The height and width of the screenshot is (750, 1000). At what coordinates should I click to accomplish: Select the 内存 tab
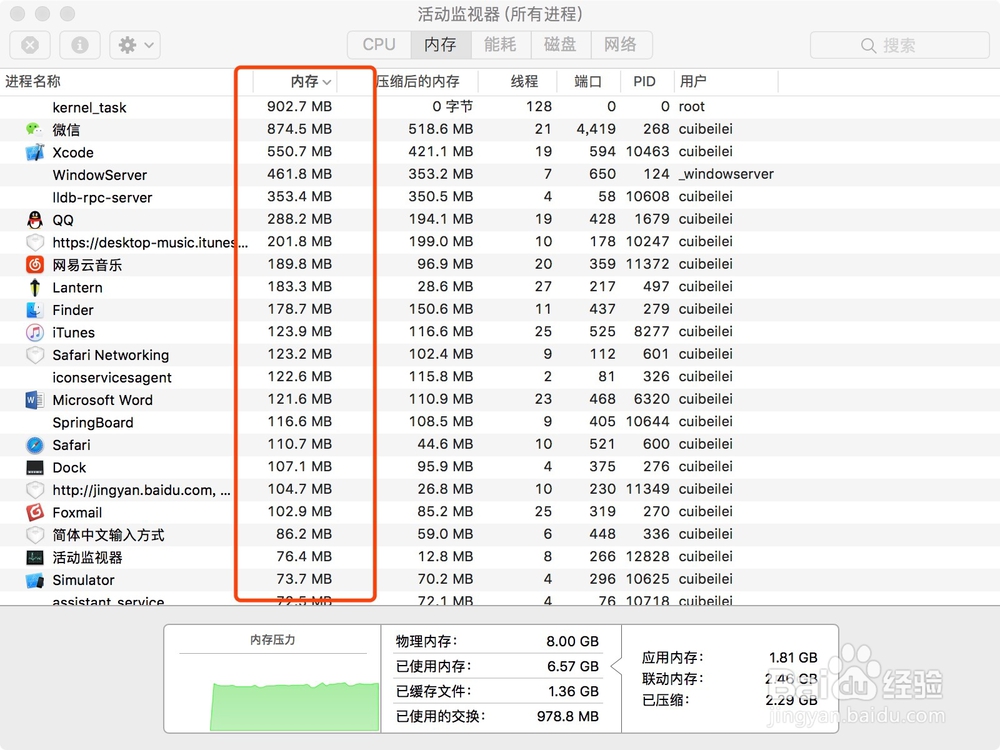441,45
